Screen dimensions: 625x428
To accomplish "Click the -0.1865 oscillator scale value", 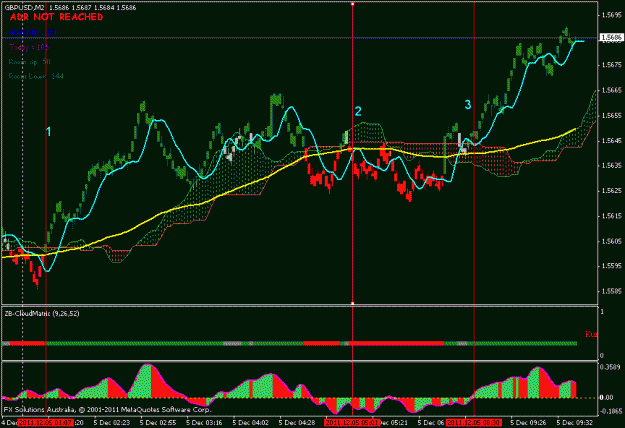I will point(611,411).
